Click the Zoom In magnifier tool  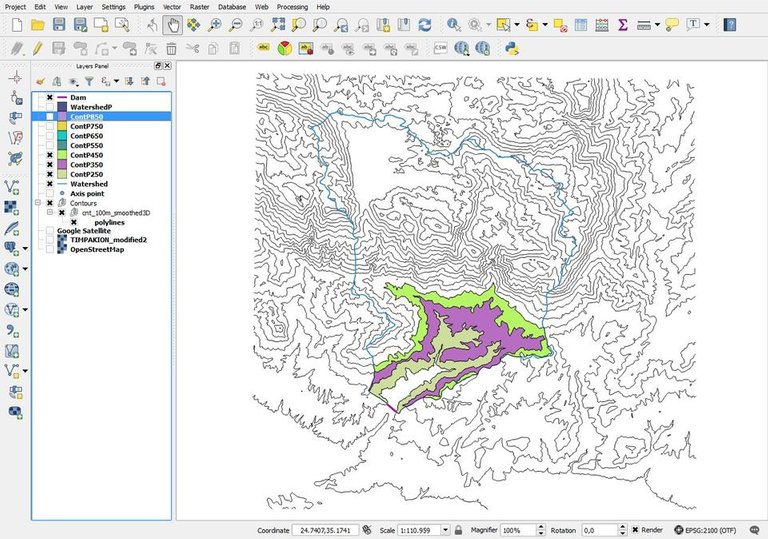pyautogui.click(x=215, y=24)
